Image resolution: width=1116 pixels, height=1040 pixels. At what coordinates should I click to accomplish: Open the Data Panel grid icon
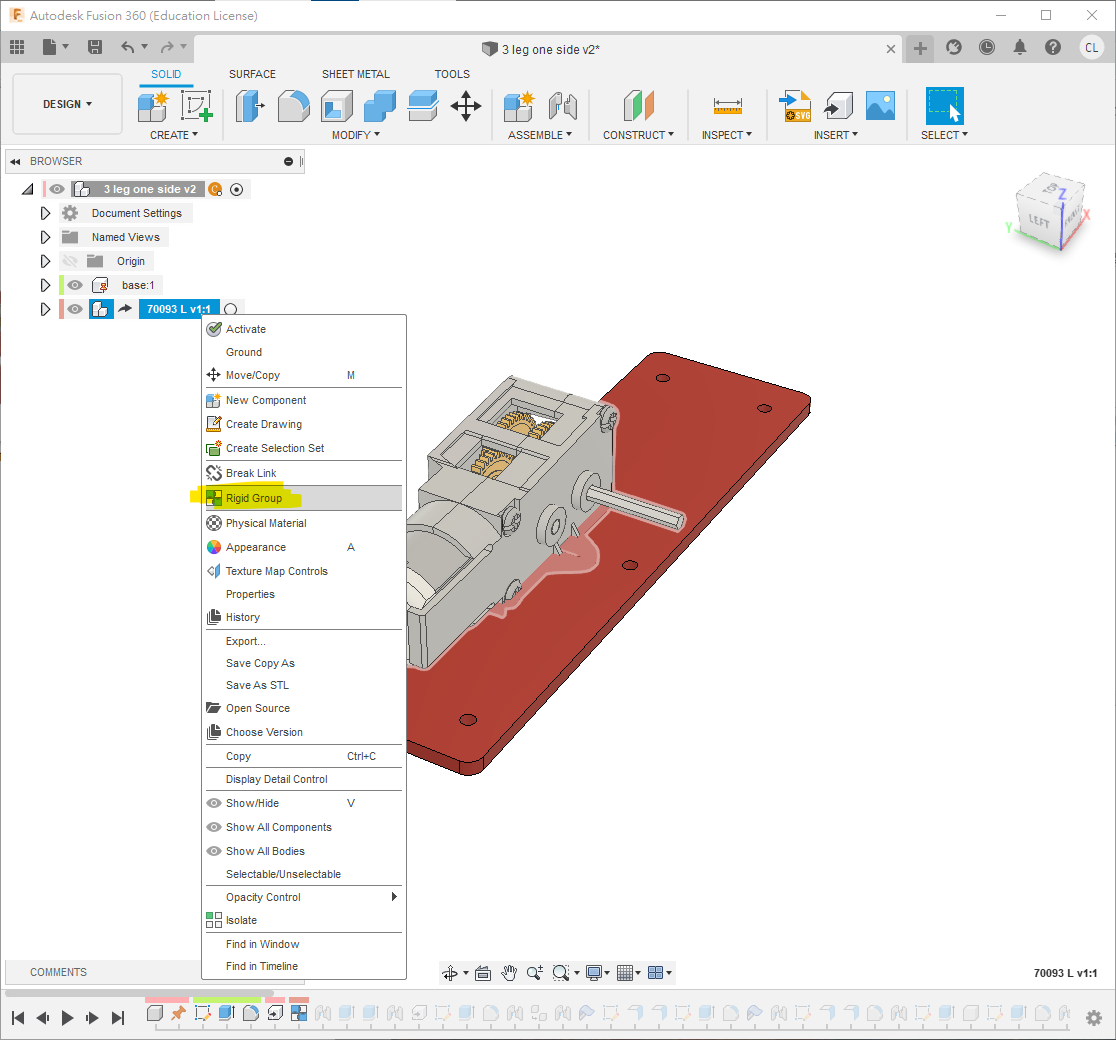(17, 47)
